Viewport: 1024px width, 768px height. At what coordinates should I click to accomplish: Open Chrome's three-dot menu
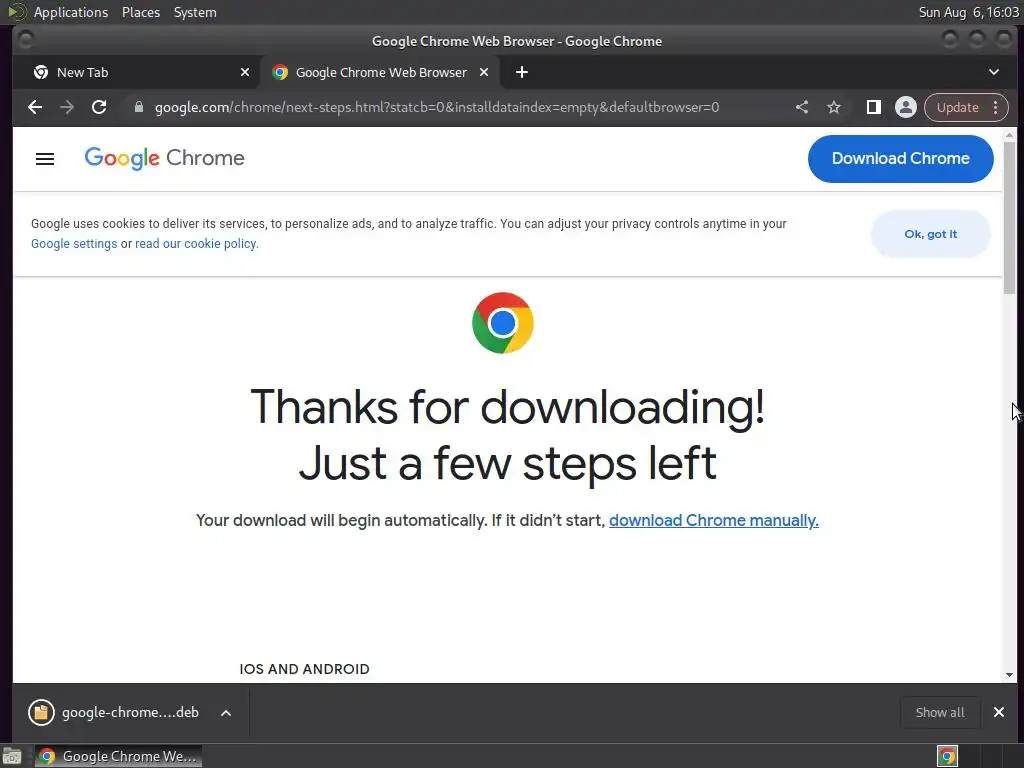coord(995,107)
